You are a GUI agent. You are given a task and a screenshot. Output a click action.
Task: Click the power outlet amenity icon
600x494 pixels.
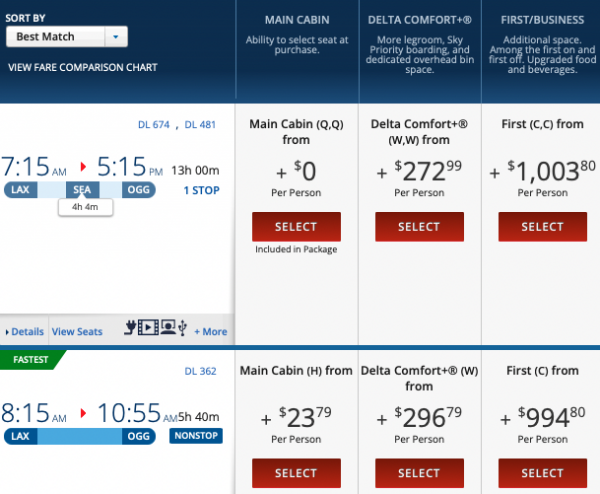pos(130,325)
